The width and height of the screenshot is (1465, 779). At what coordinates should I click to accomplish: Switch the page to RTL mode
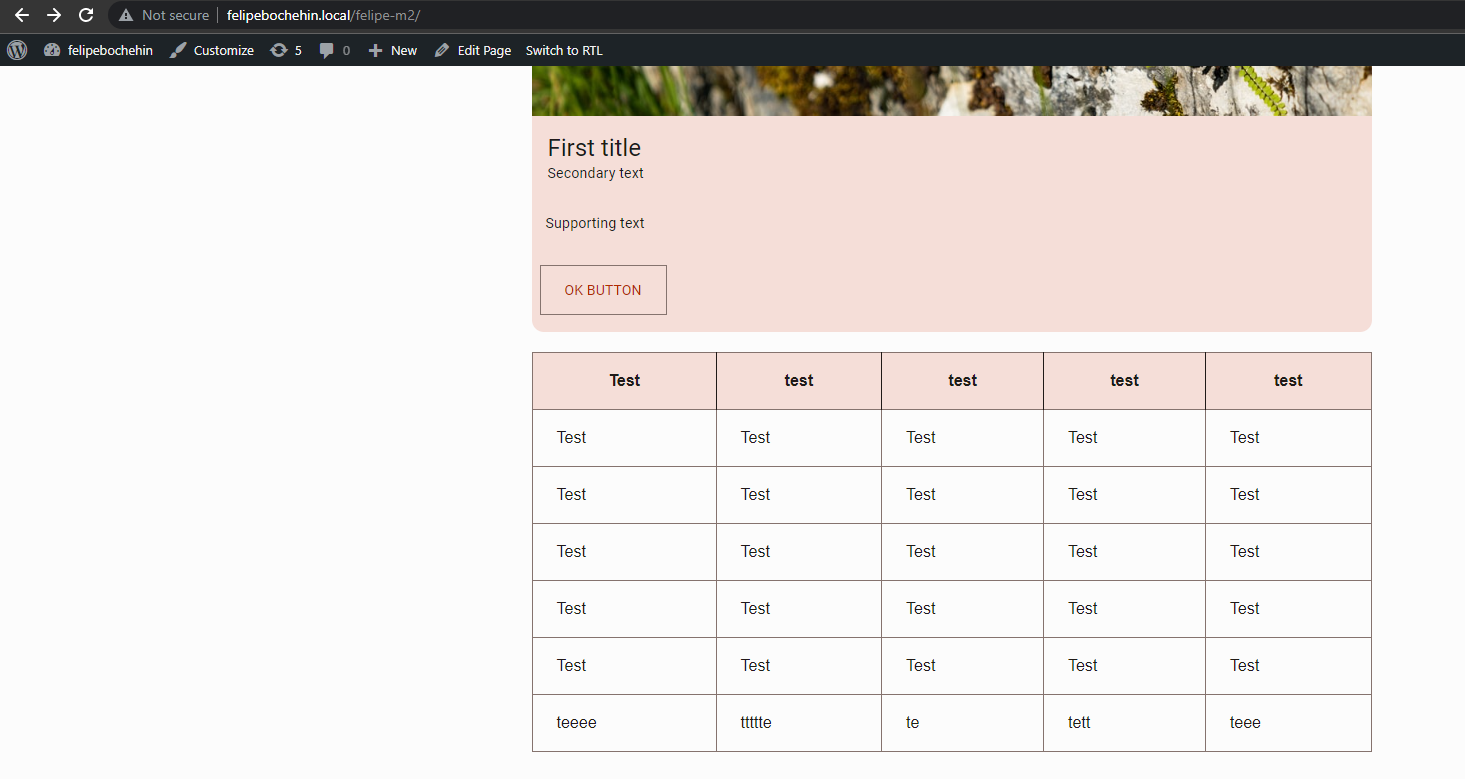coord(563,50)
